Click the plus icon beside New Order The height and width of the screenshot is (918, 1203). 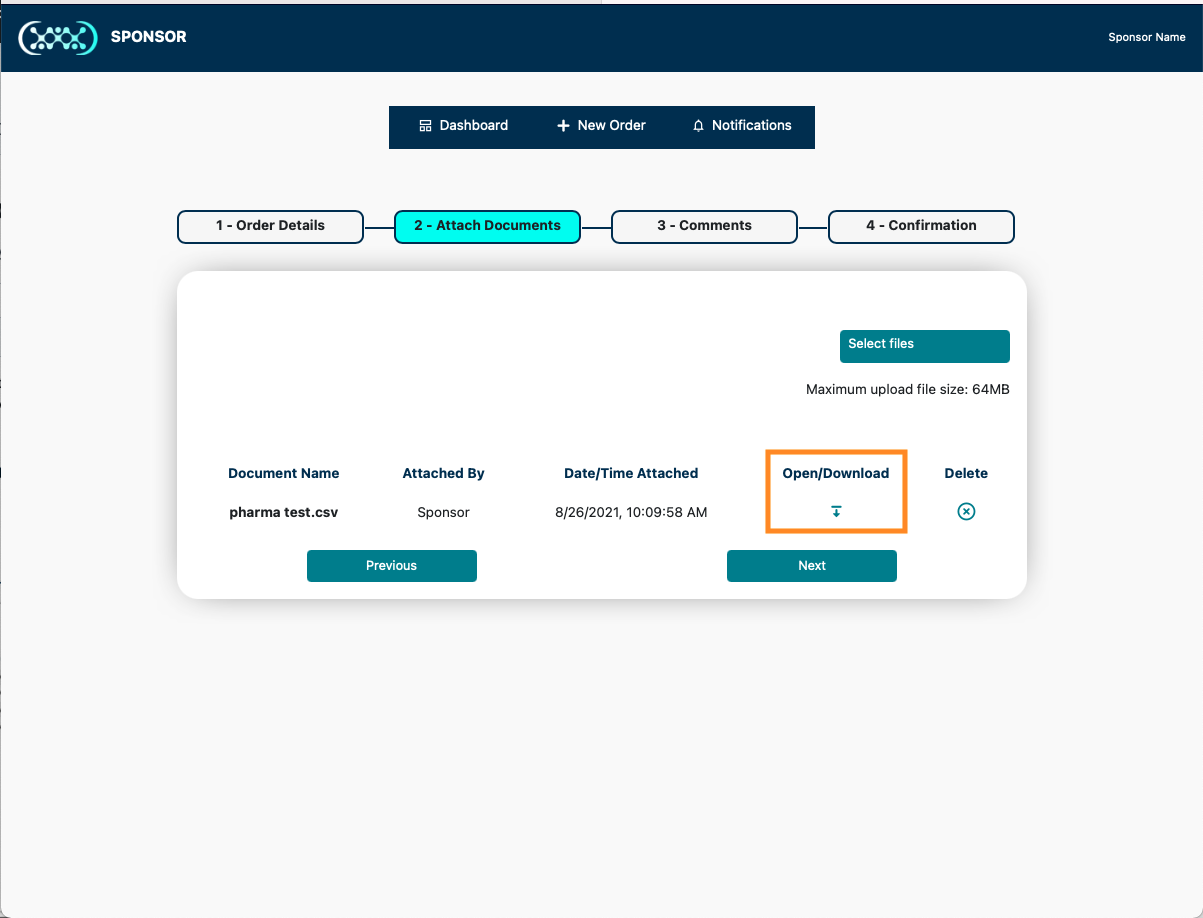pos(563,126)
